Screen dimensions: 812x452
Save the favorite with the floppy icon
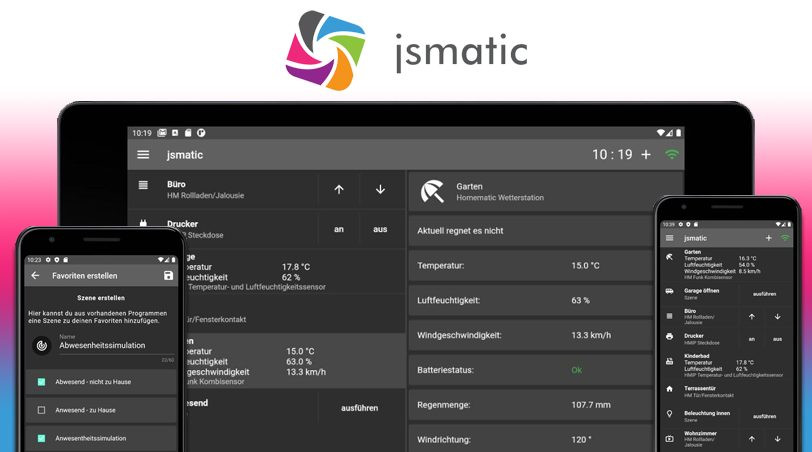click(168, 275)
